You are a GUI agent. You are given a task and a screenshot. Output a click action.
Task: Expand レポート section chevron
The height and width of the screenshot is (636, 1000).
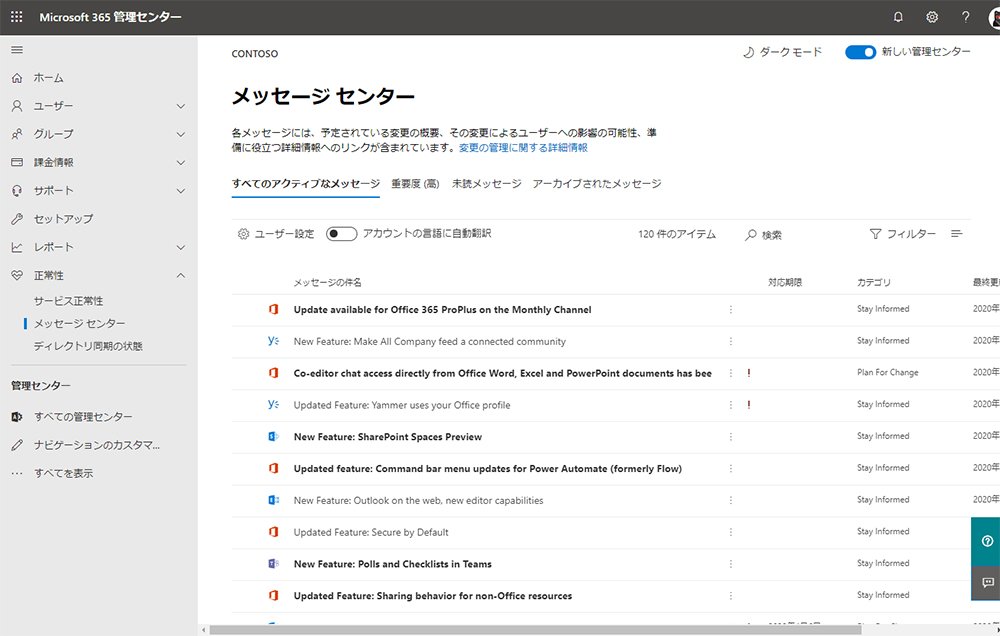(181, 248)
